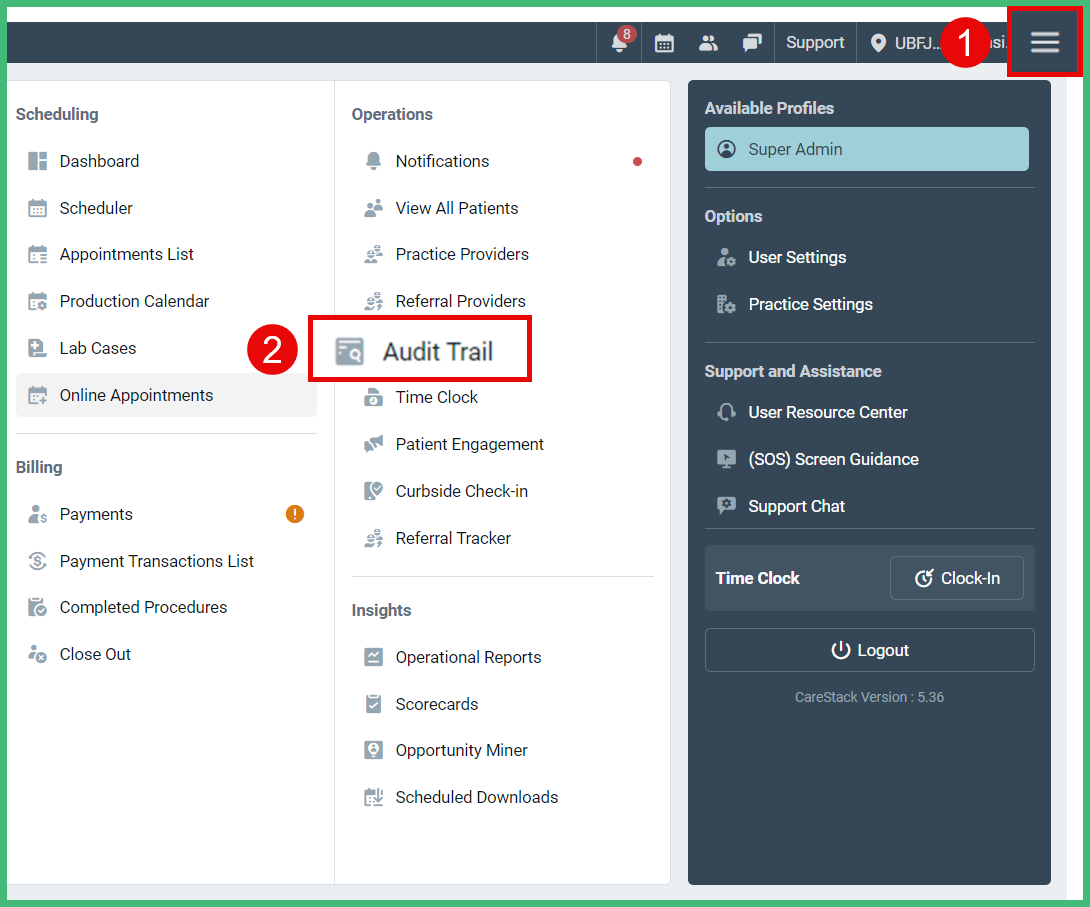This screenshot has height=907, width=1090.
Task: Open the notifications bell icon
Action: pyautogui.click(x=618, y=44)
